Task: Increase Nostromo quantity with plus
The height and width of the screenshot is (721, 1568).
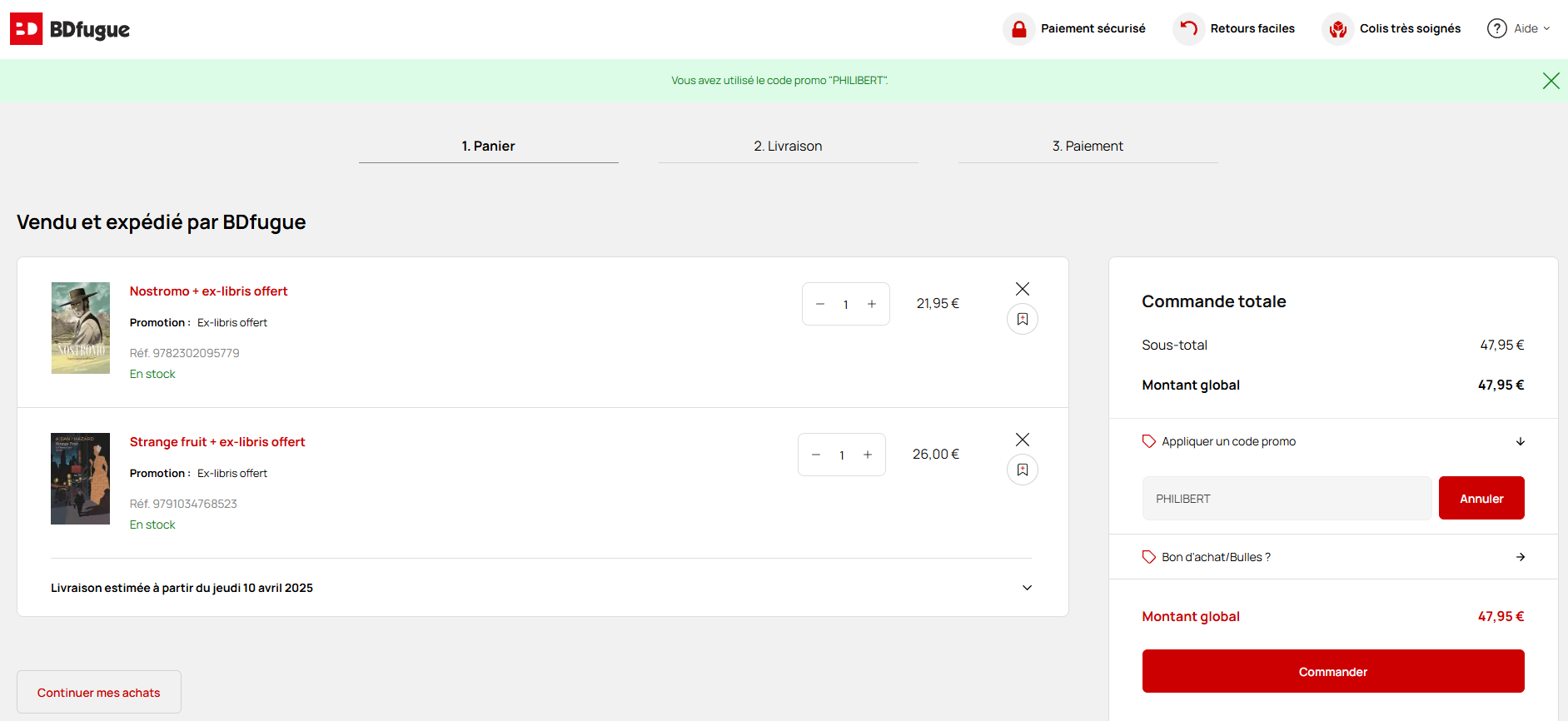Action: coord(872,304)
